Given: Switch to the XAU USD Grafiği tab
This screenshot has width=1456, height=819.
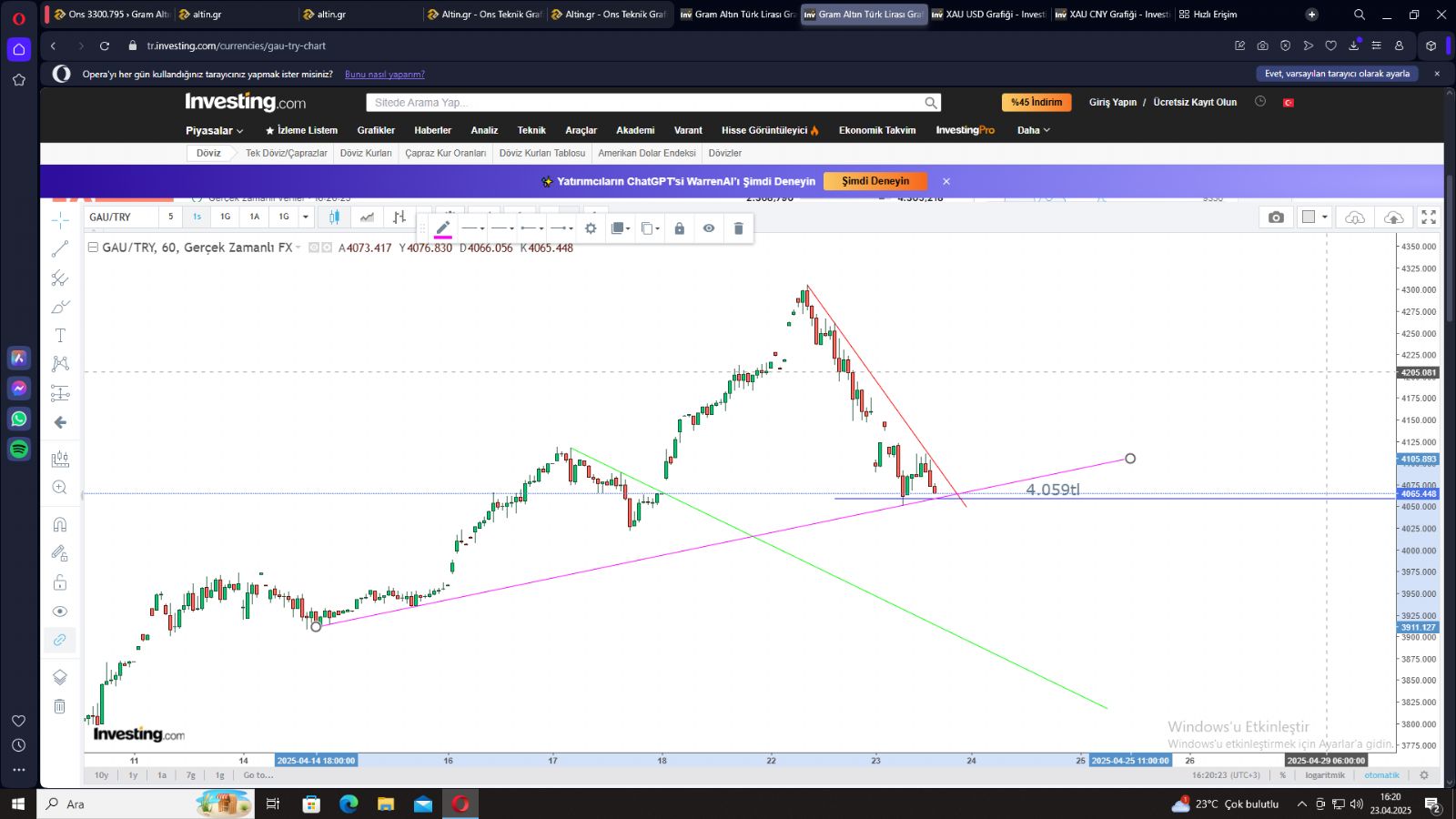Looking at the screenshot, I should coord(989,15).
